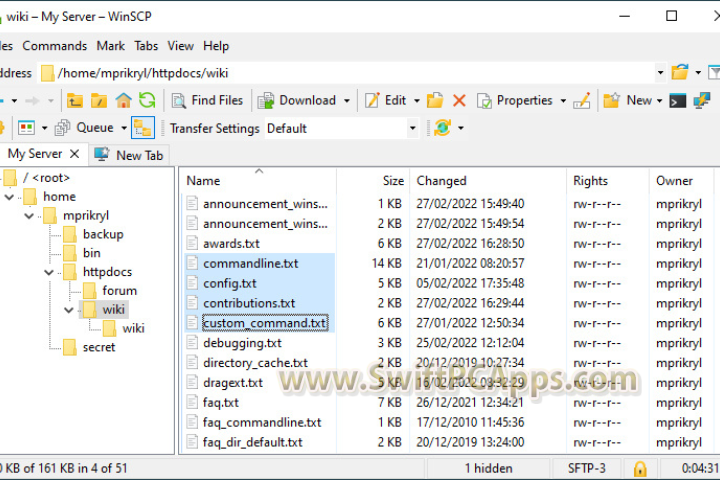
Task: Edit the selected file
Action: point(386,100)
